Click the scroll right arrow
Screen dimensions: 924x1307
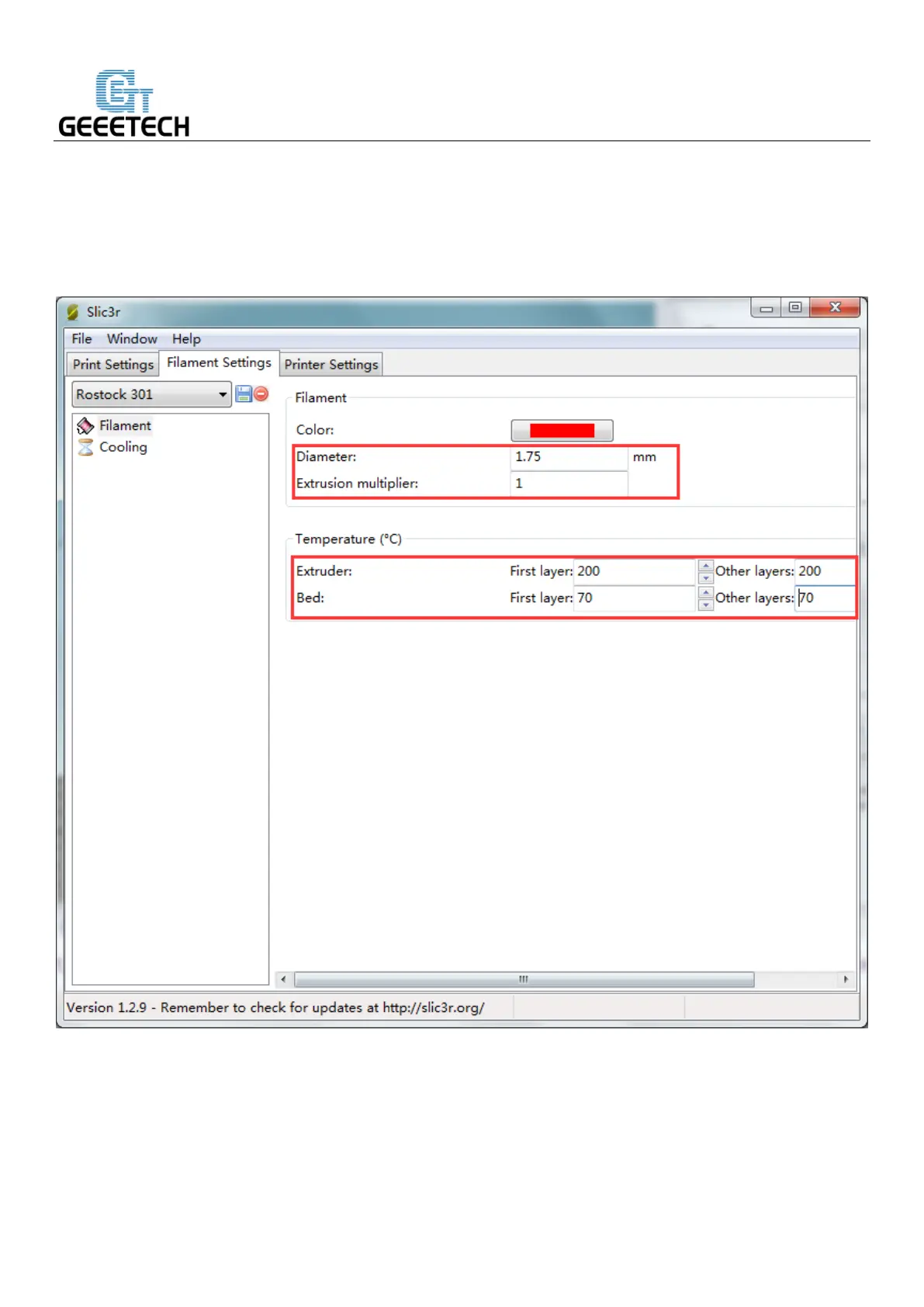(846, 979)
